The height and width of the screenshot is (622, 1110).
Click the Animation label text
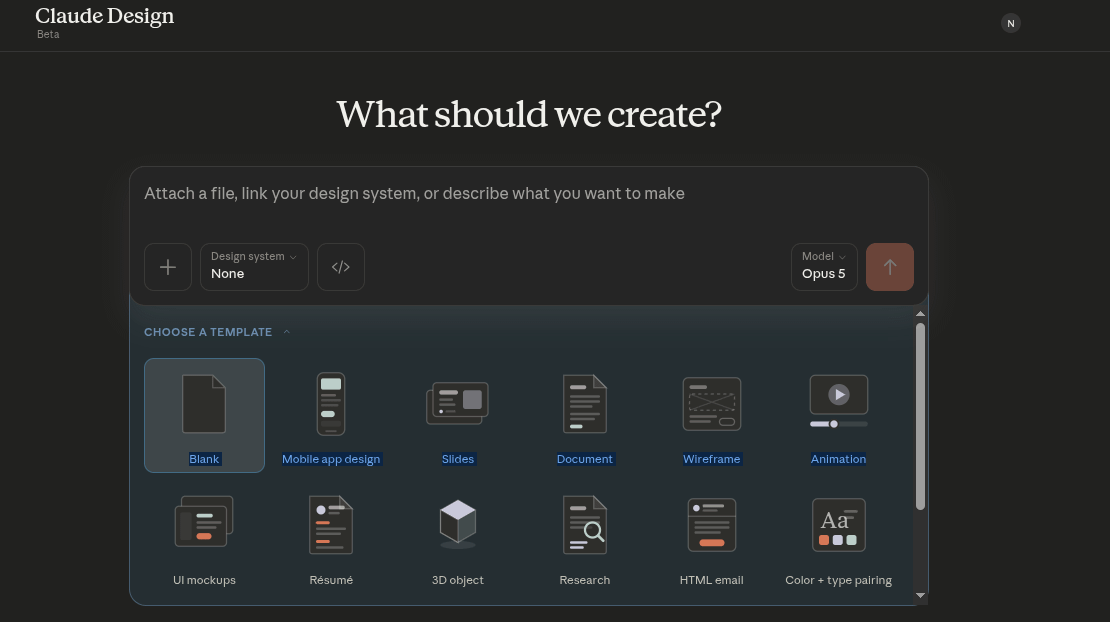tap(838, 459)
